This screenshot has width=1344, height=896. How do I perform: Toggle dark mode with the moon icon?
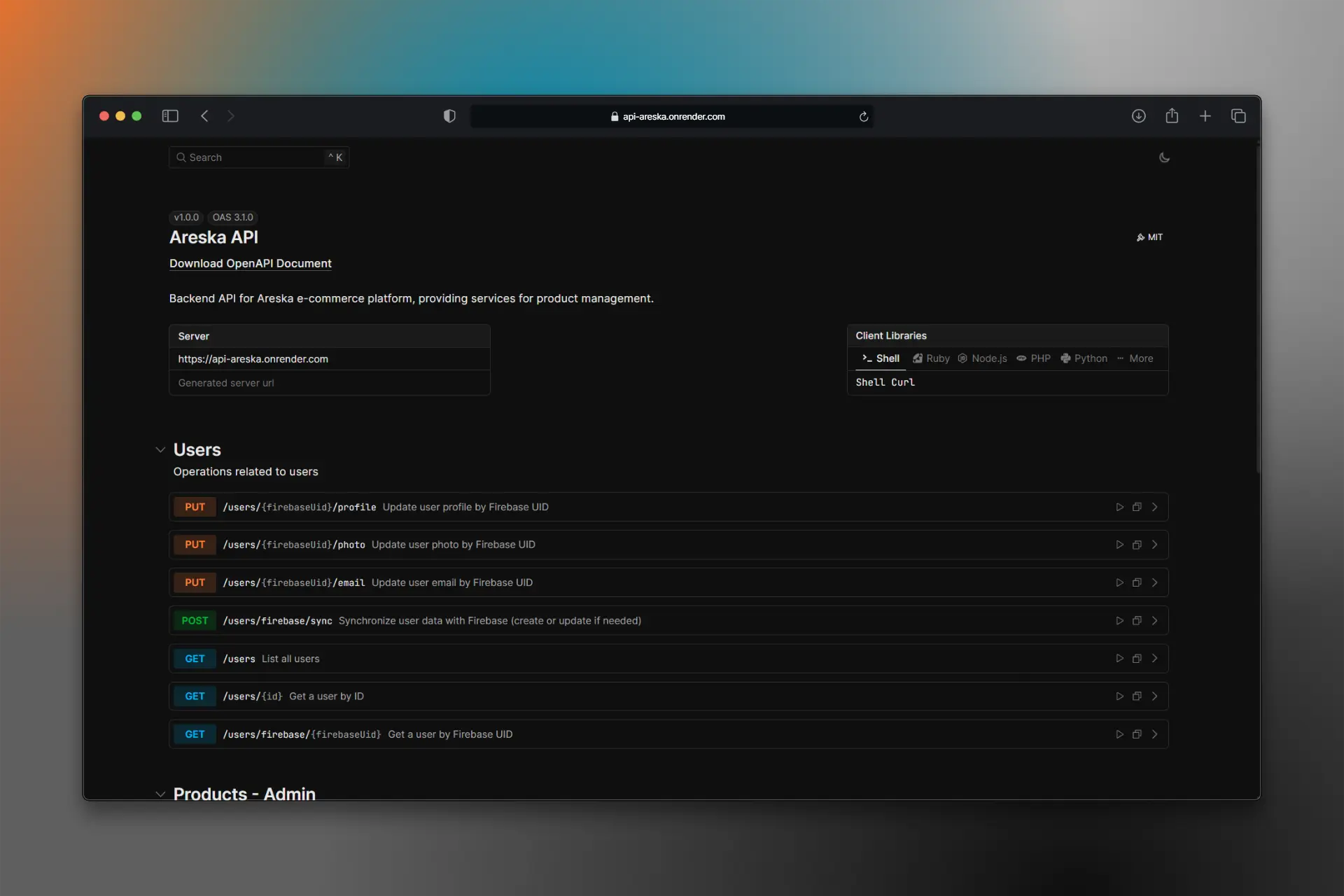pos(1164,157)
